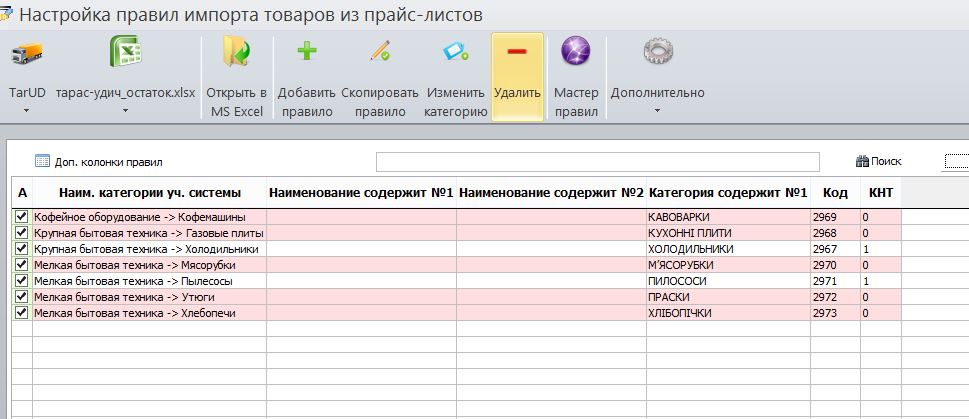Uncheck the Пылесосы rule checkbox

click(x=22, y=281)
